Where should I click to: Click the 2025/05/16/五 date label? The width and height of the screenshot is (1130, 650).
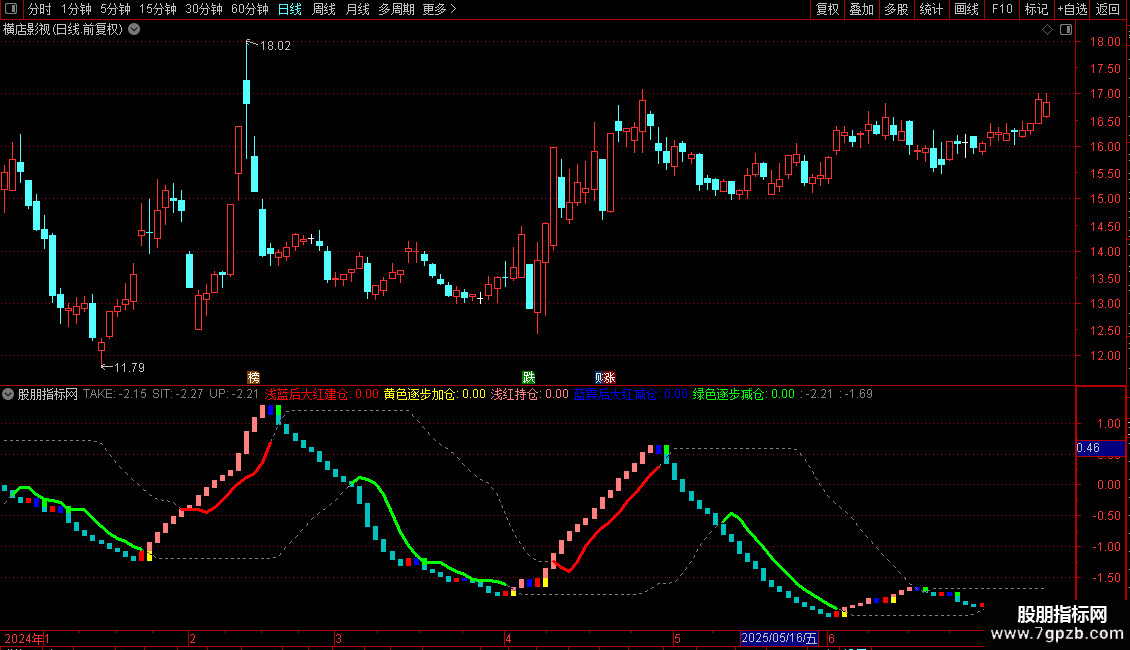click(x=779, y=638)
